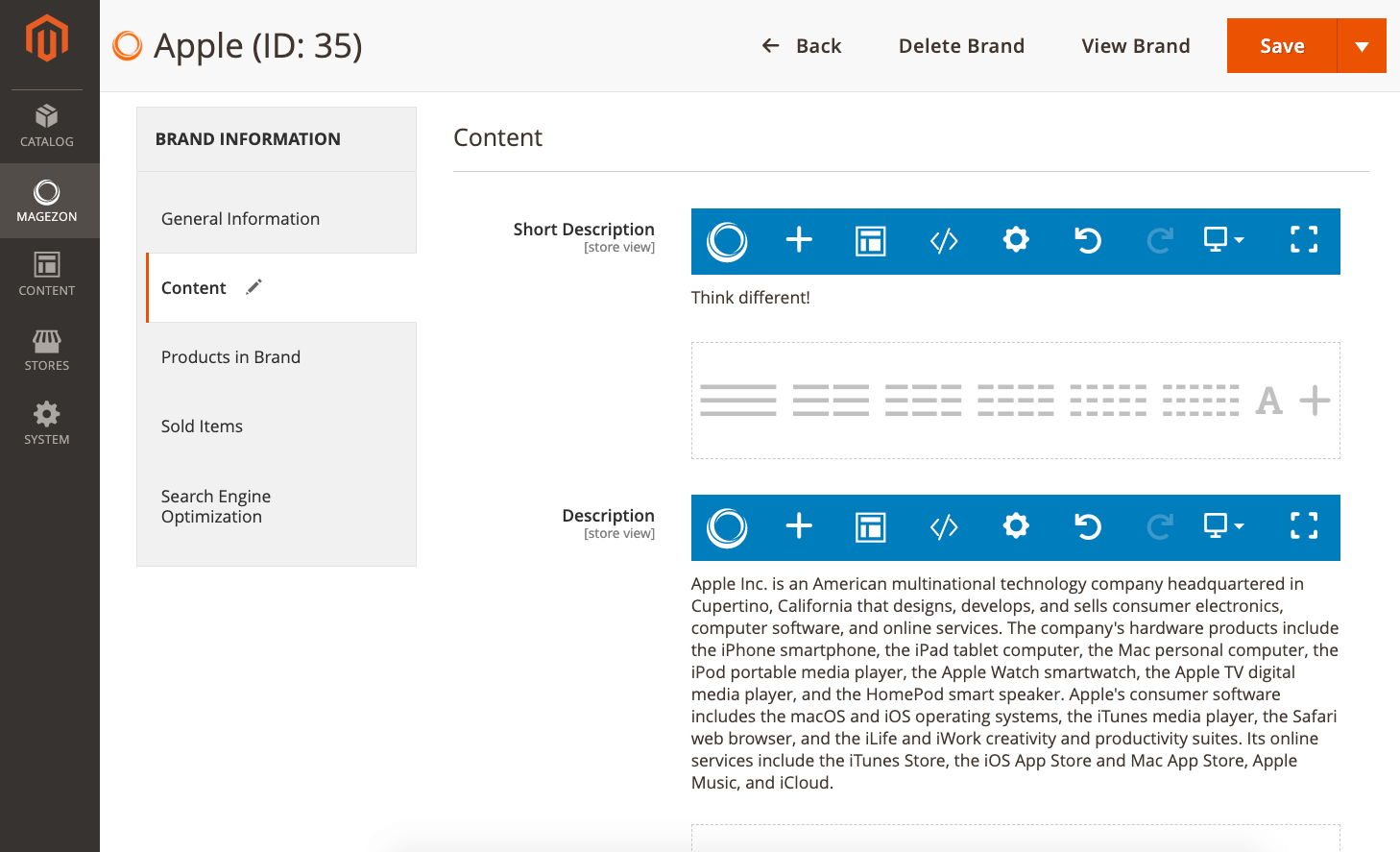Open responsive device dropdown in Short Description toolbar
This screenshot has height=852, width=1400.
1224,239
